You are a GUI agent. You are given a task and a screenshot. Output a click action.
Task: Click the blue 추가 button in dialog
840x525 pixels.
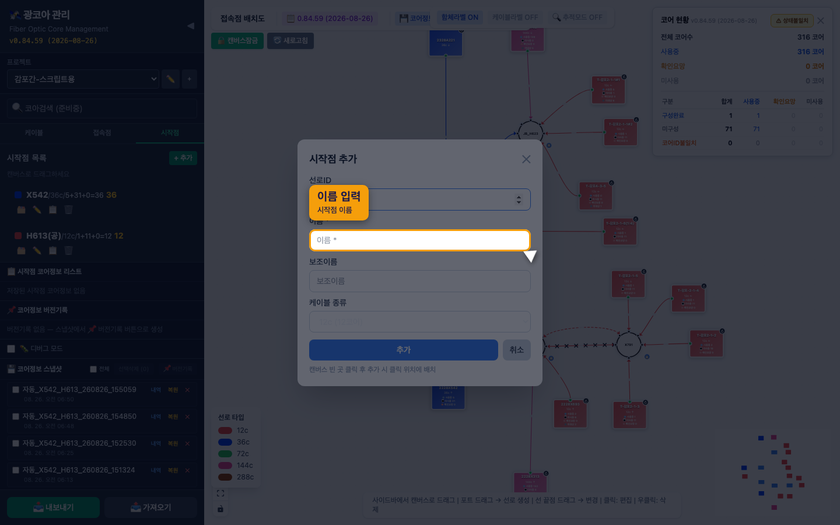coord(403,350)
